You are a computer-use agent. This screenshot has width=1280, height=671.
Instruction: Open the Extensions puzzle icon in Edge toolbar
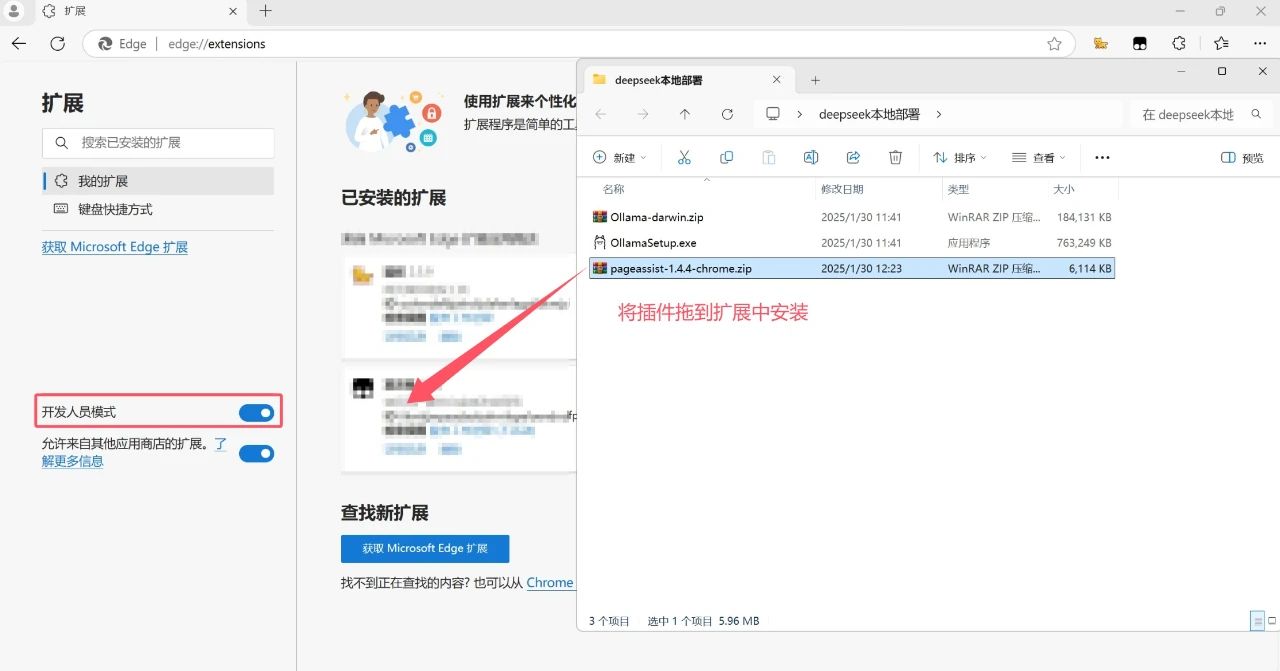pos(1179,44)
